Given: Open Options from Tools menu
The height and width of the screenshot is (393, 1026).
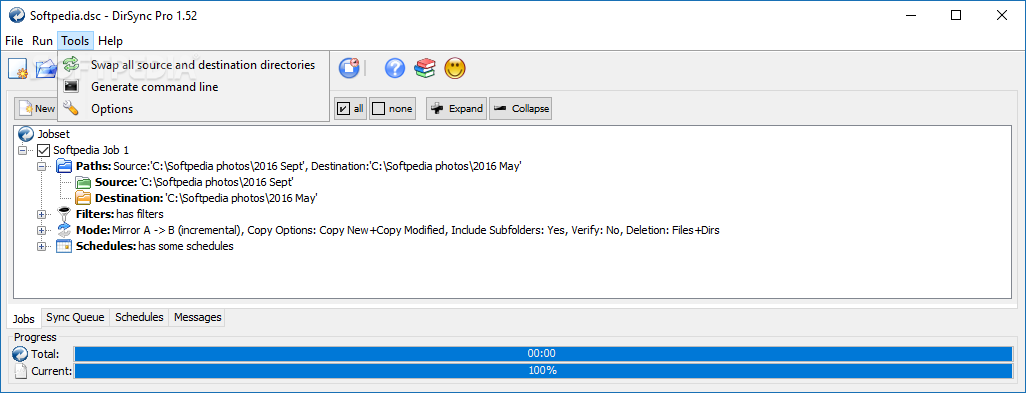Looking at the screenshot, I should (x=193, y=109).
